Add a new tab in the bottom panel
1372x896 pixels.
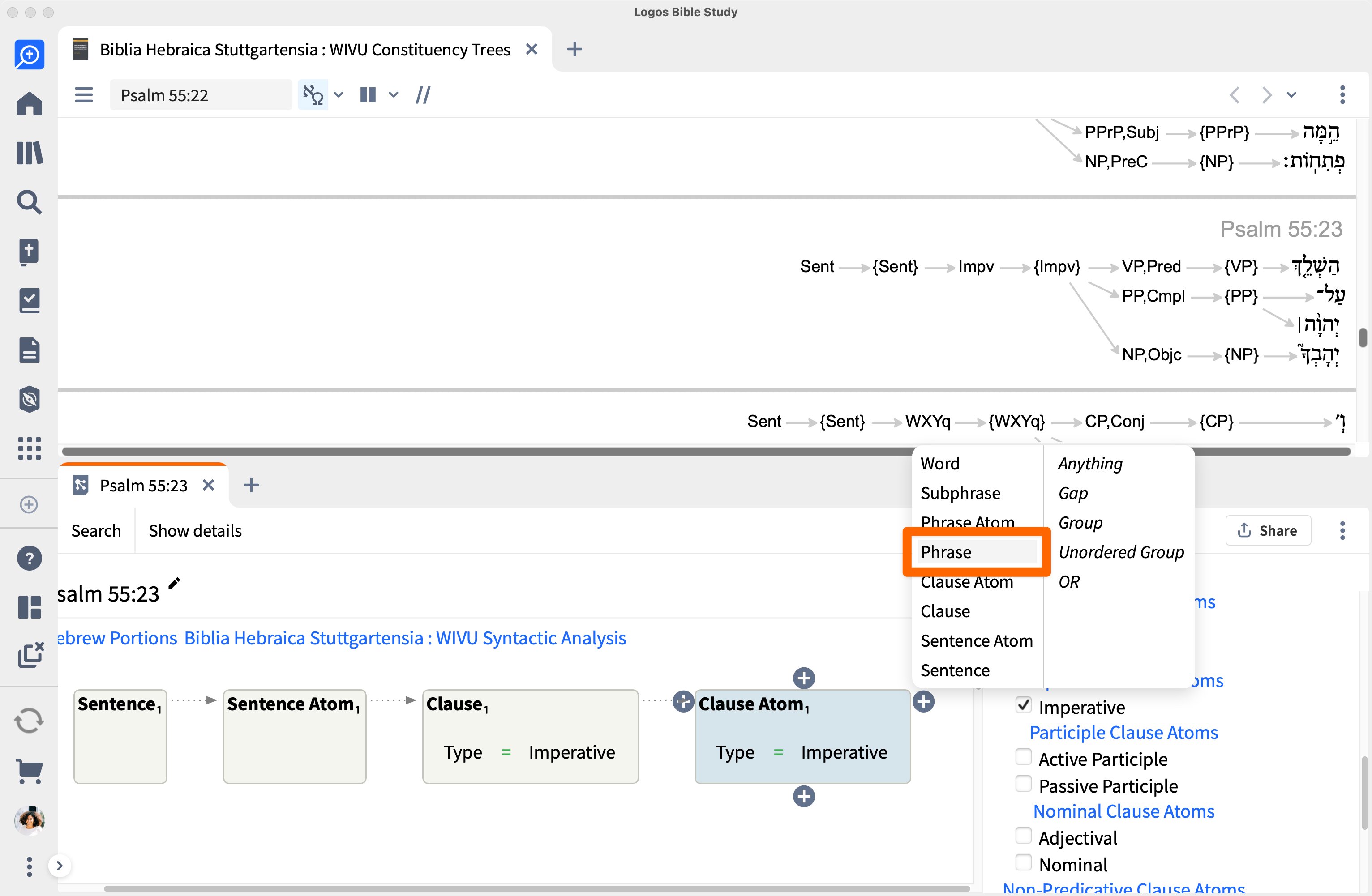251,485
